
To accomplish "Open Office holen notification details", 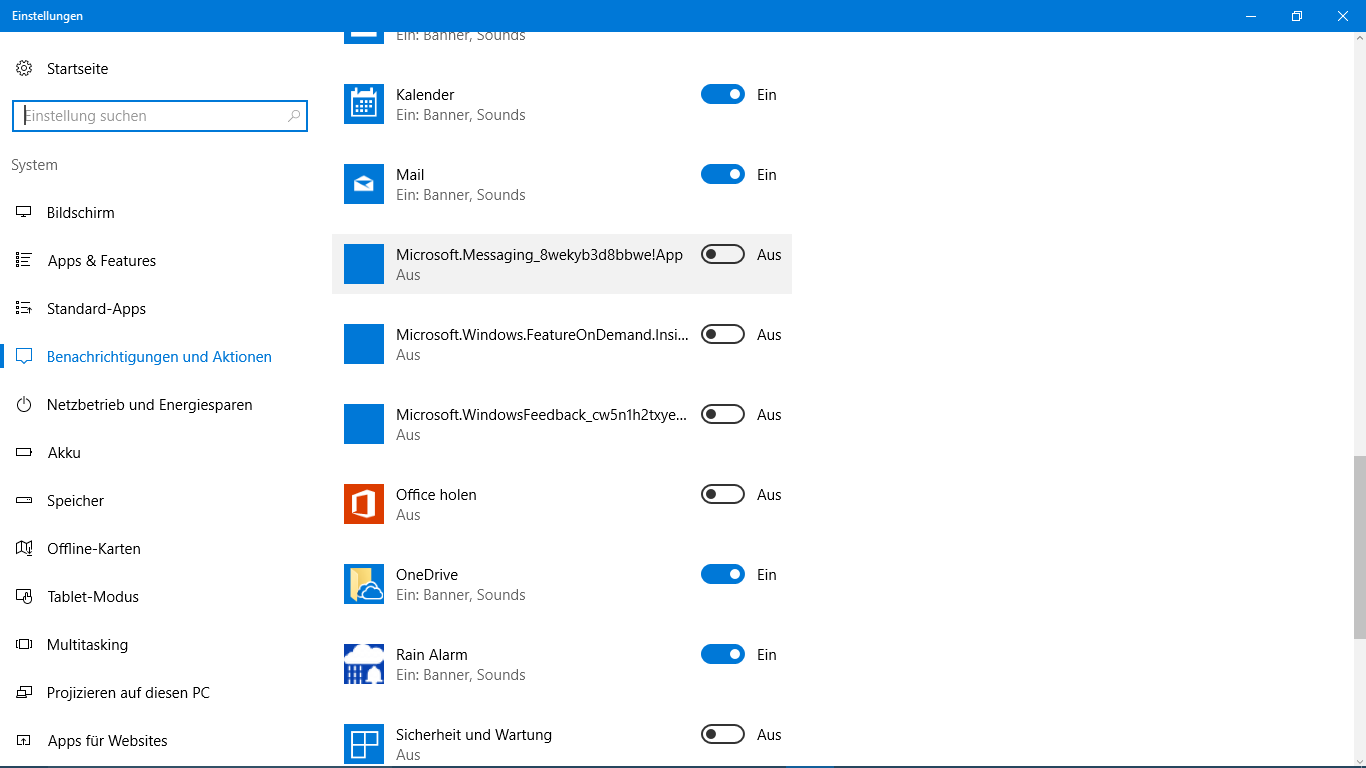I will 562,504.
